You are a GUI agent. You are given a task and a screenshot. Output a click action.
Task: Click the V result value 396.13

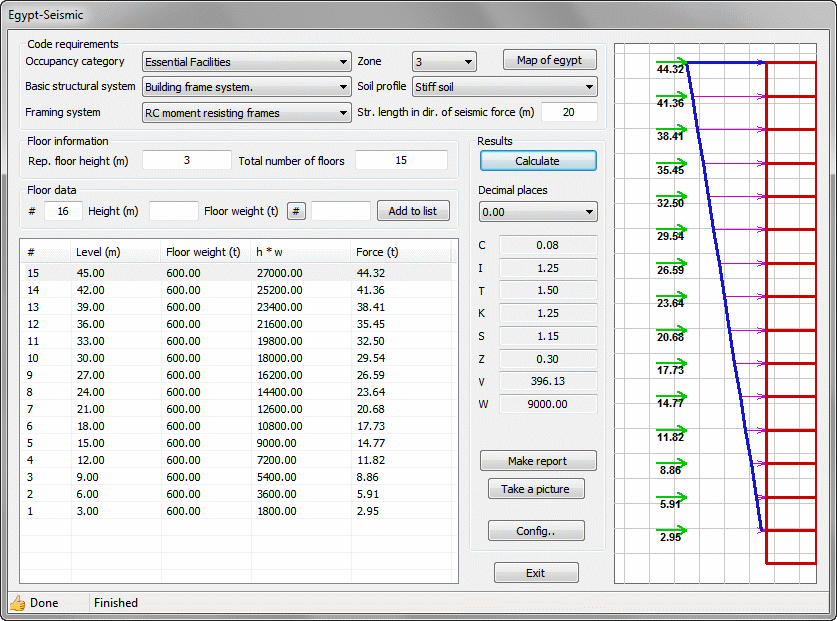click(548, 381)
